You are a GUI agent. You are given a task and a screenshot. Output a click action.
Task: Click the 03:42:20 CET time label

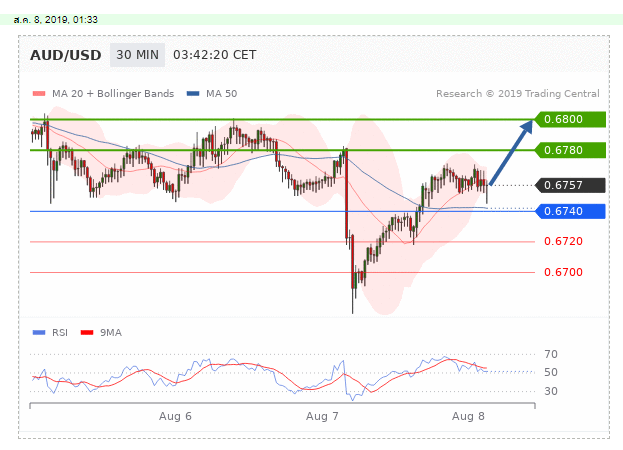(215, 55)
